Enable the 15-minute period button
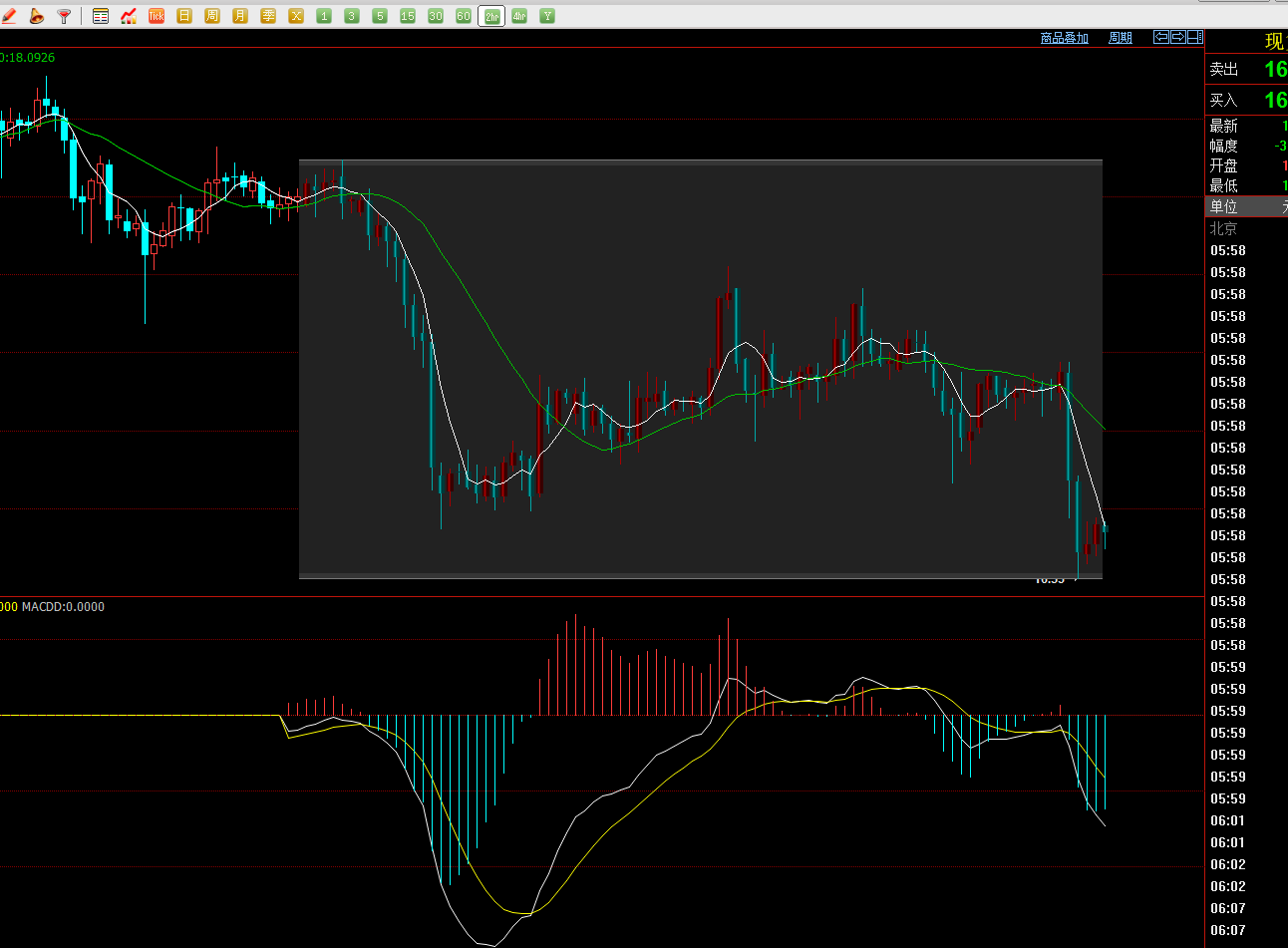1288x948 pixels. click(x=408, y=16)
